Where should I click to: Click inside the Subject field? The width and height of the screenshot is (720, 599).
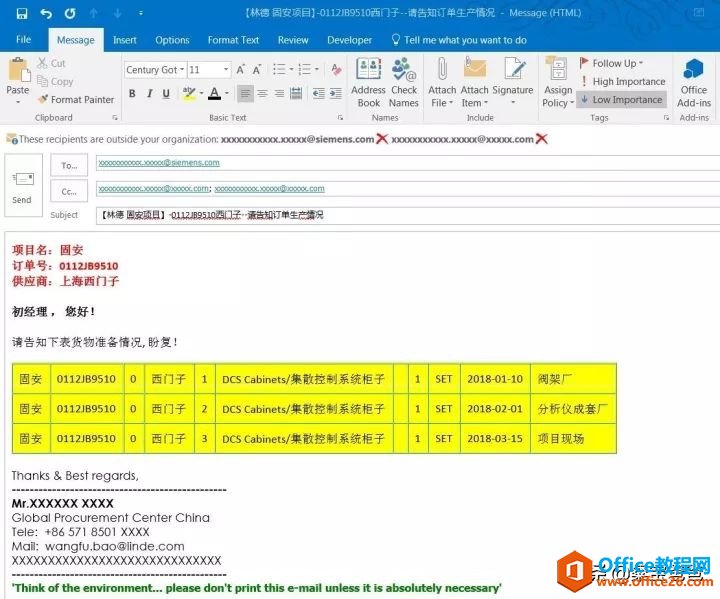pos(408,215)
